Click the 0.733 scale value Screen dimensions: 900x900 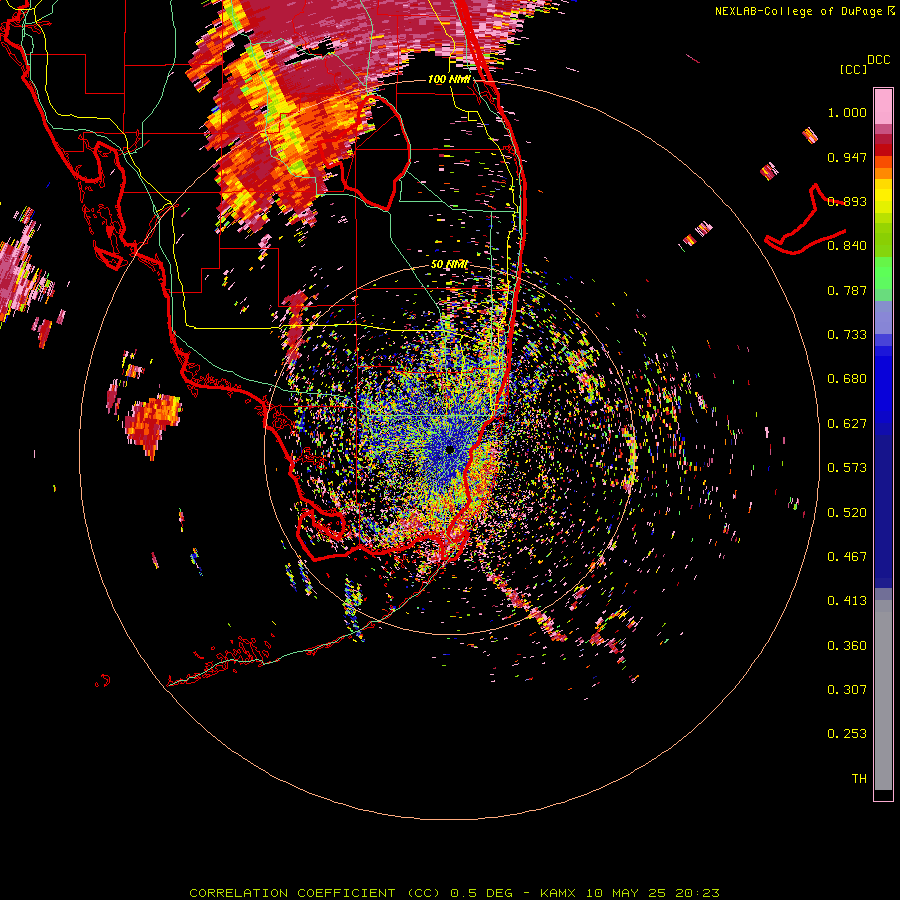click(847, 335)
